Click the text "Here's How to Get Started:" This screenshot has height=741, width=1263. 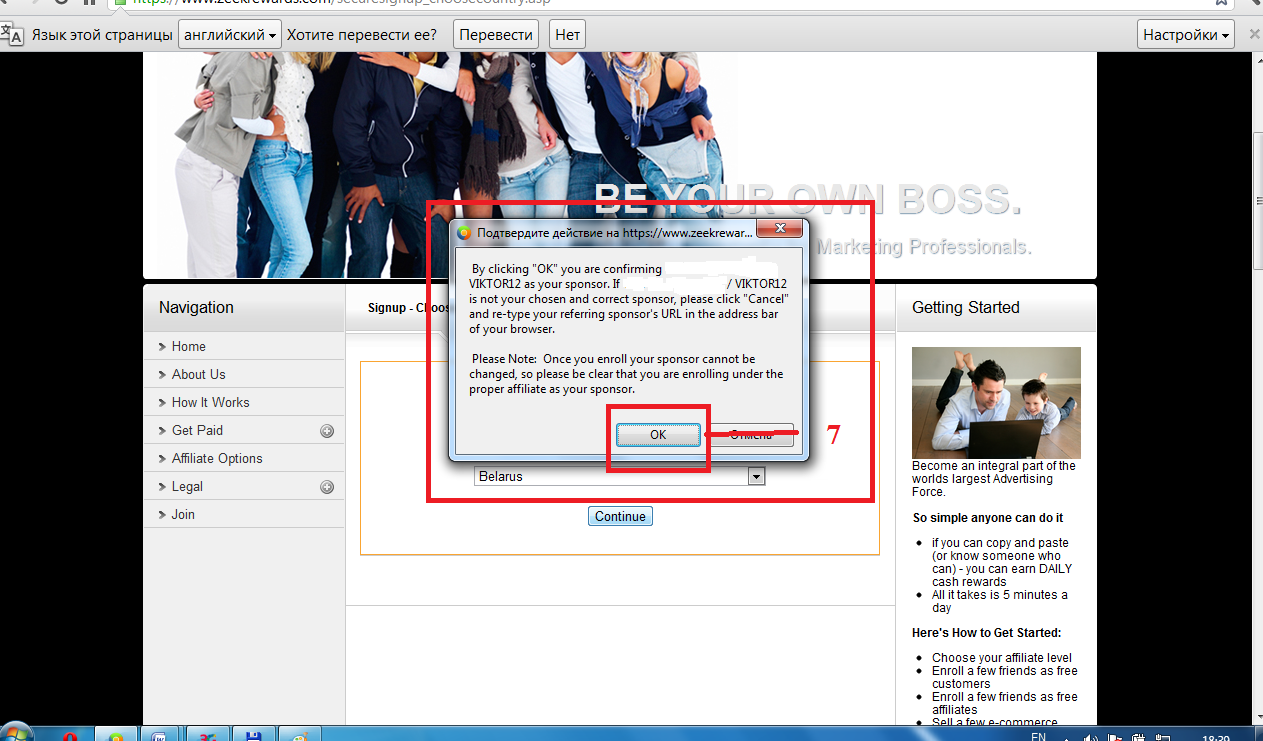[x=987, y=633]
